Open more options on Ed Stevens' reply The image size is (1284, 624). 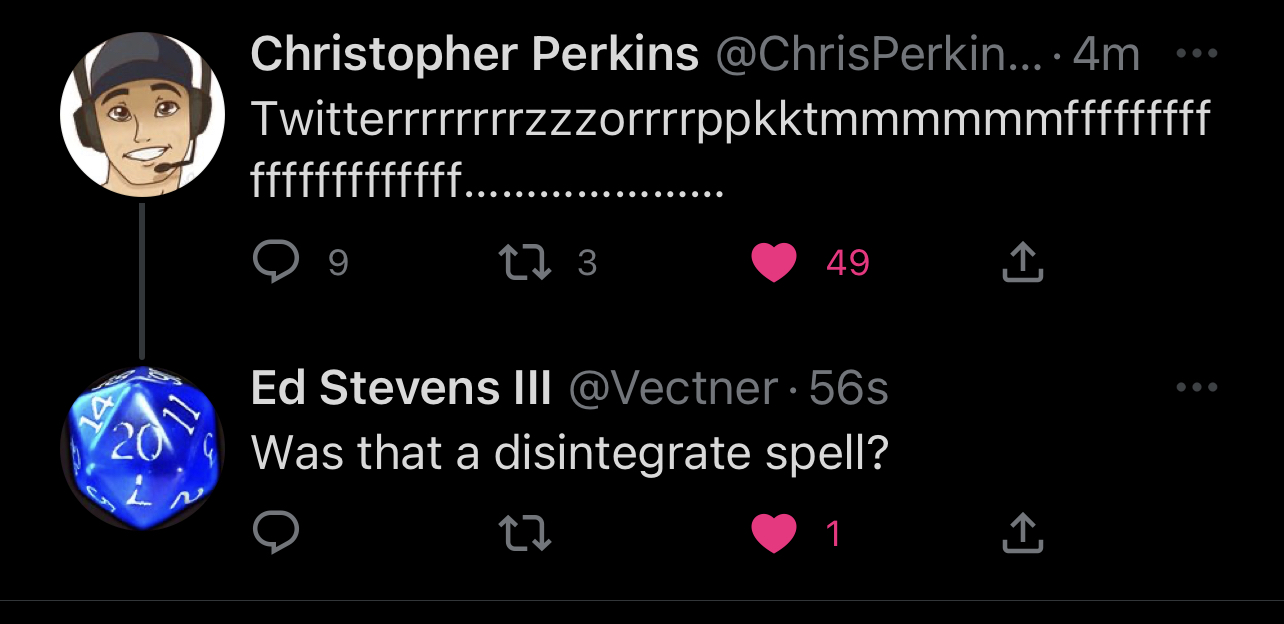tap(1196, 388)
